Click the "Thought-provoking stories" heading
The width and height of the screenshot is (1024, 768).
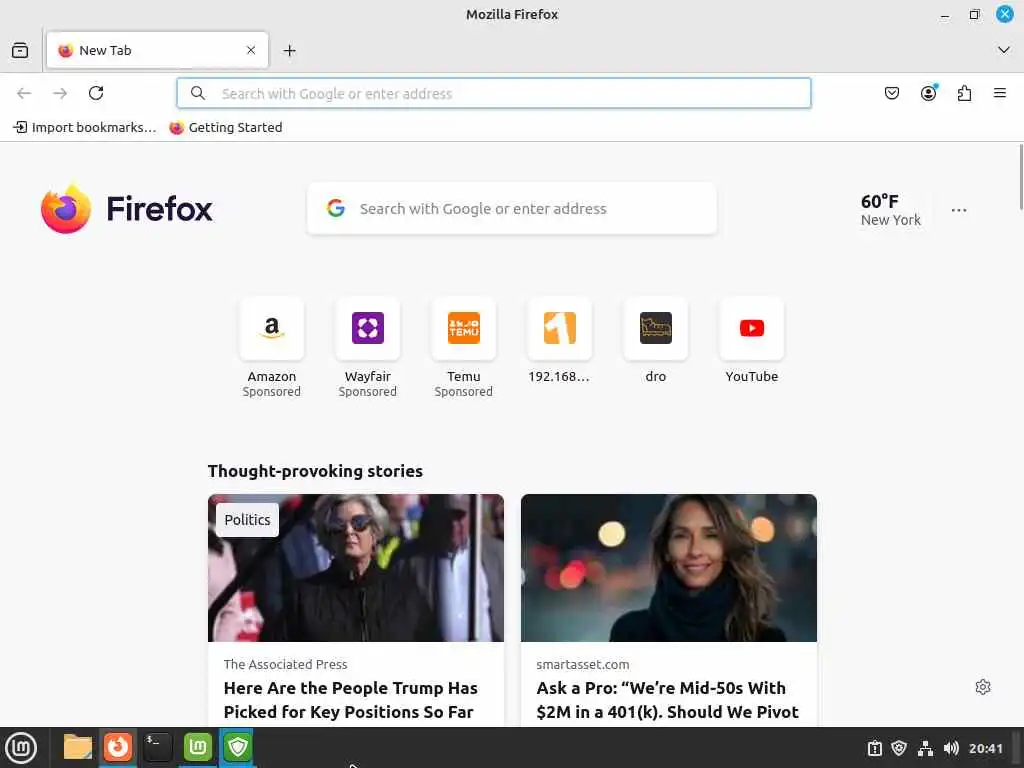pos(315,471)
